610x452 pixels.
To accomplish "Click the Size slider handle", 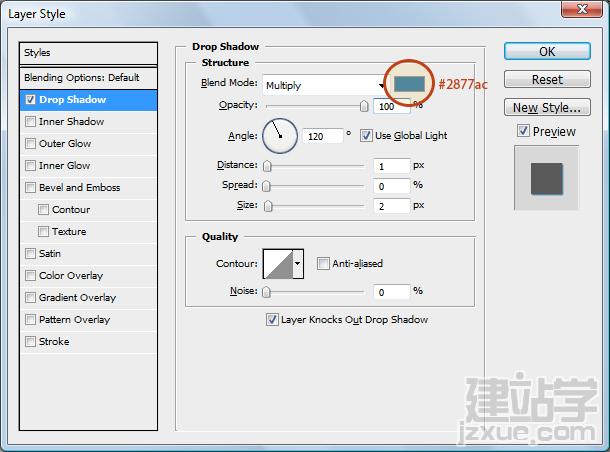I will [268, 206].
